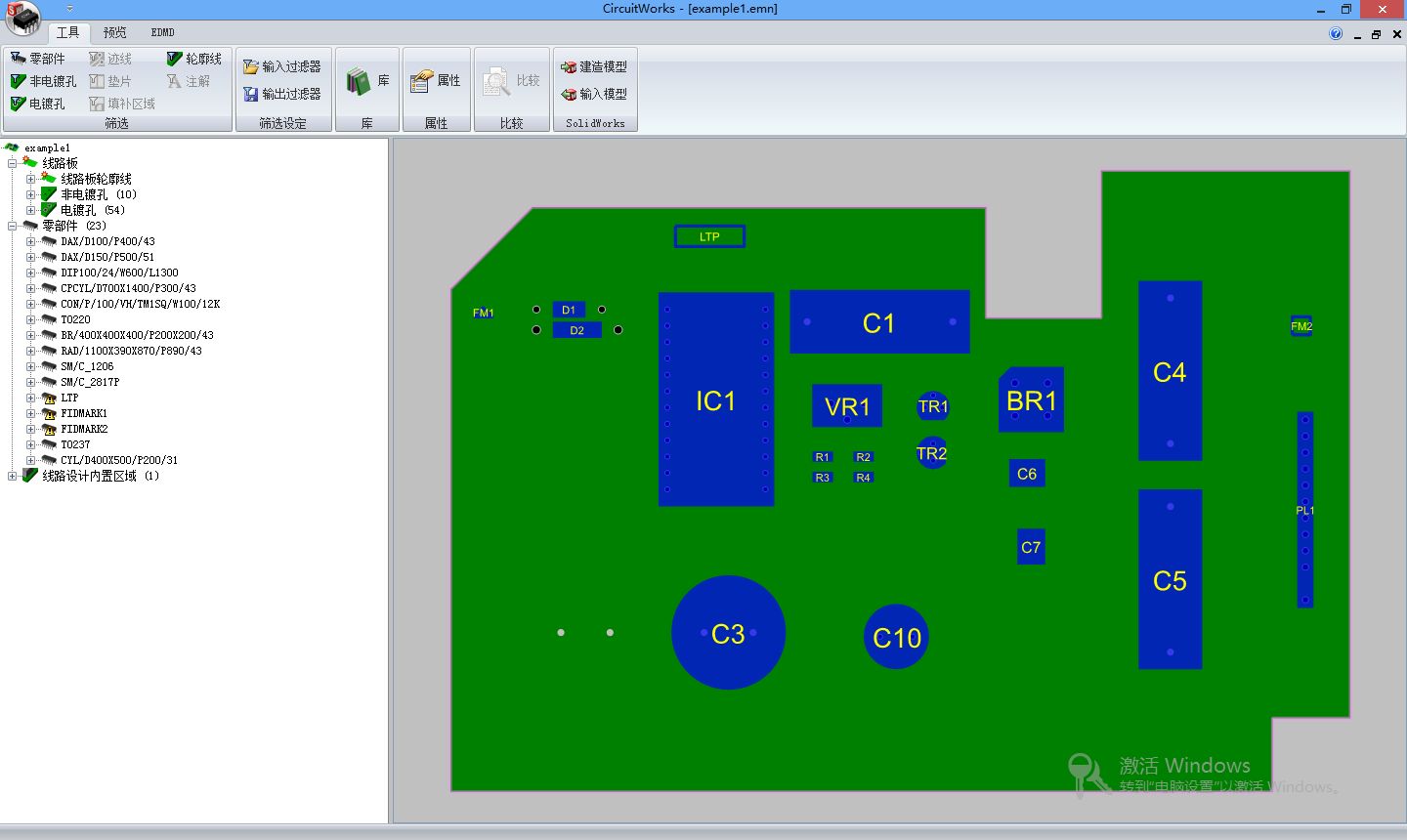The height and width of the screenshot is (840, 1407).
Task: Select the round C10 capacitor
Action: click(x=897, y=638)
